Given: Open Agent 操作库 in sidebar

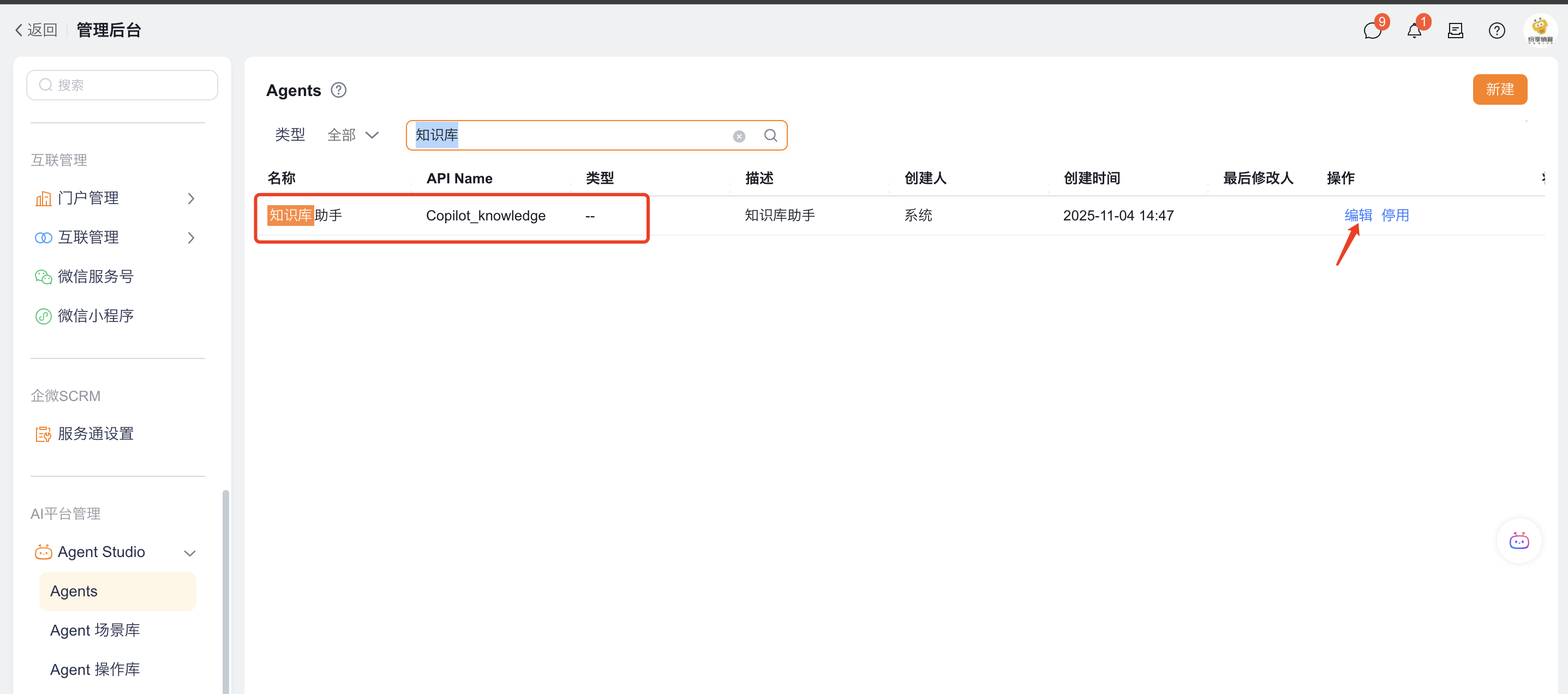Looking at the screenshot, I should click(95, 669).
